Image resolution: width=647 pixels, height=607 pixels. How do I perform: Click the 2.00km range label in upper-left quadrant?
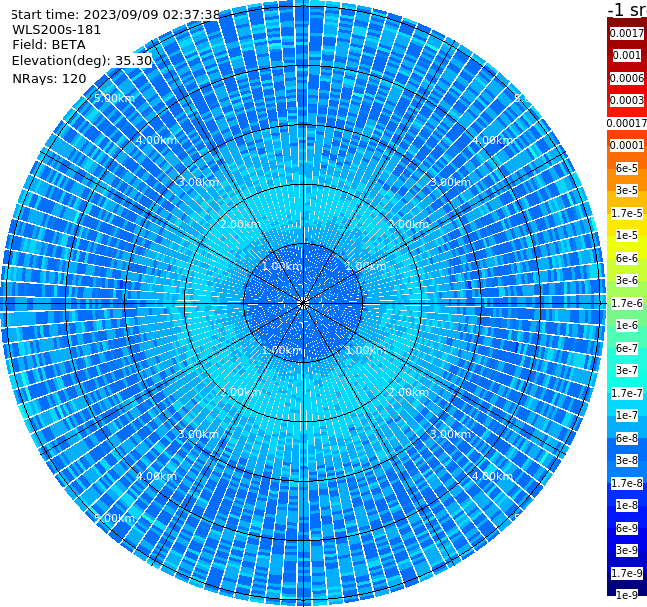coord(240,224)
